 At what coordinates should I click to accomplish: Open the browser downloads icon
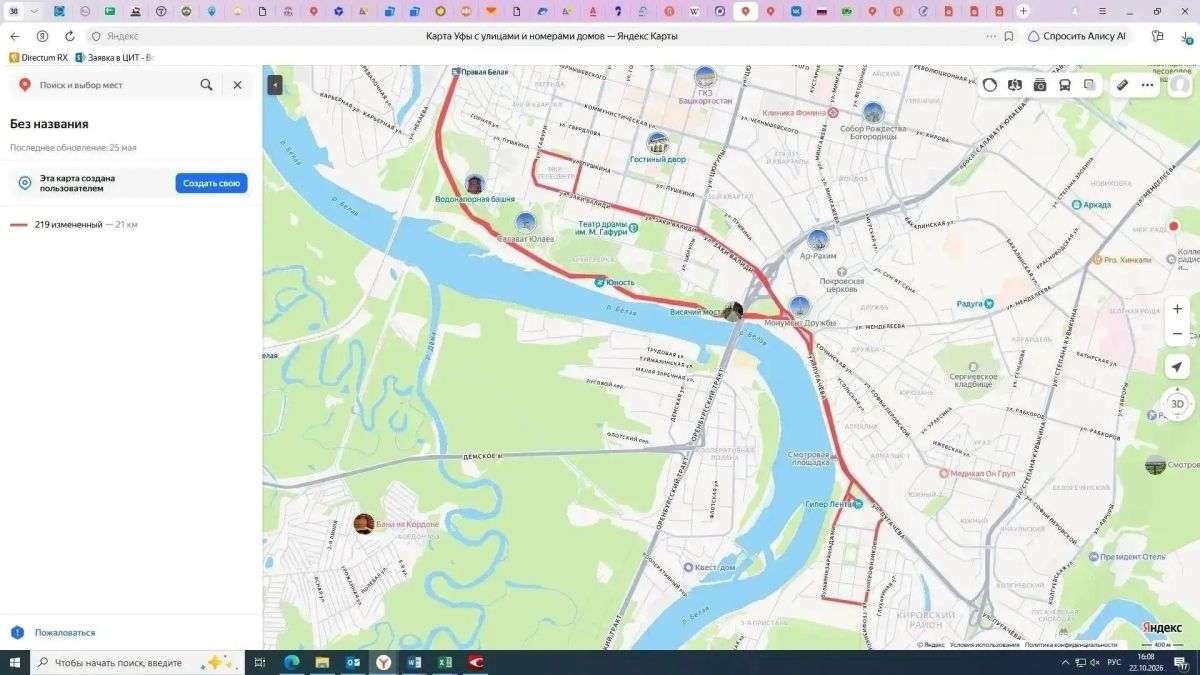pyautogui.click(x=1187, y=36)
